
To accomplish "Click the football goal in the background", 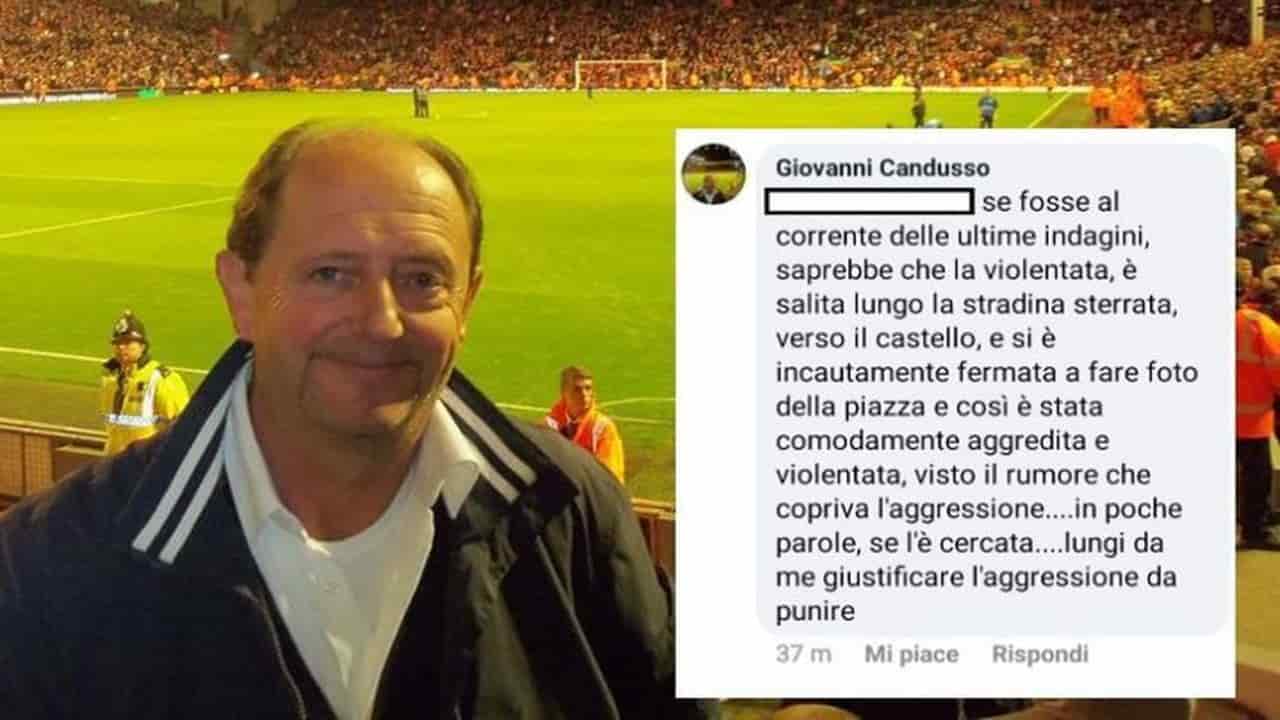I will (620, 74).
